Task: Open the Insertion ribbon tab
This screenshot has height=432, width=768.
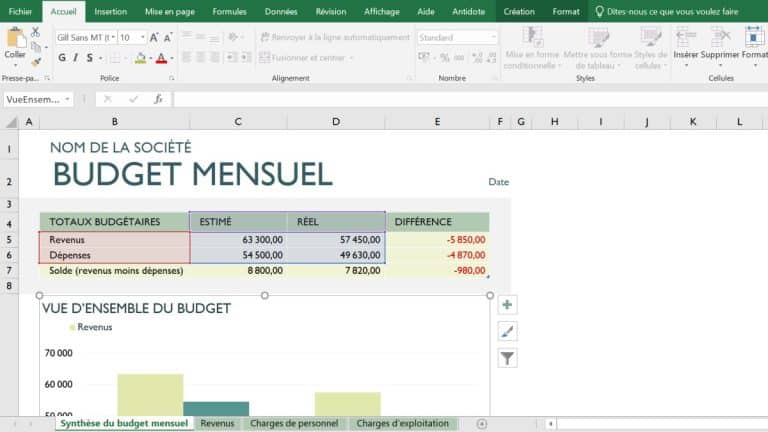Action: [110, 11]
